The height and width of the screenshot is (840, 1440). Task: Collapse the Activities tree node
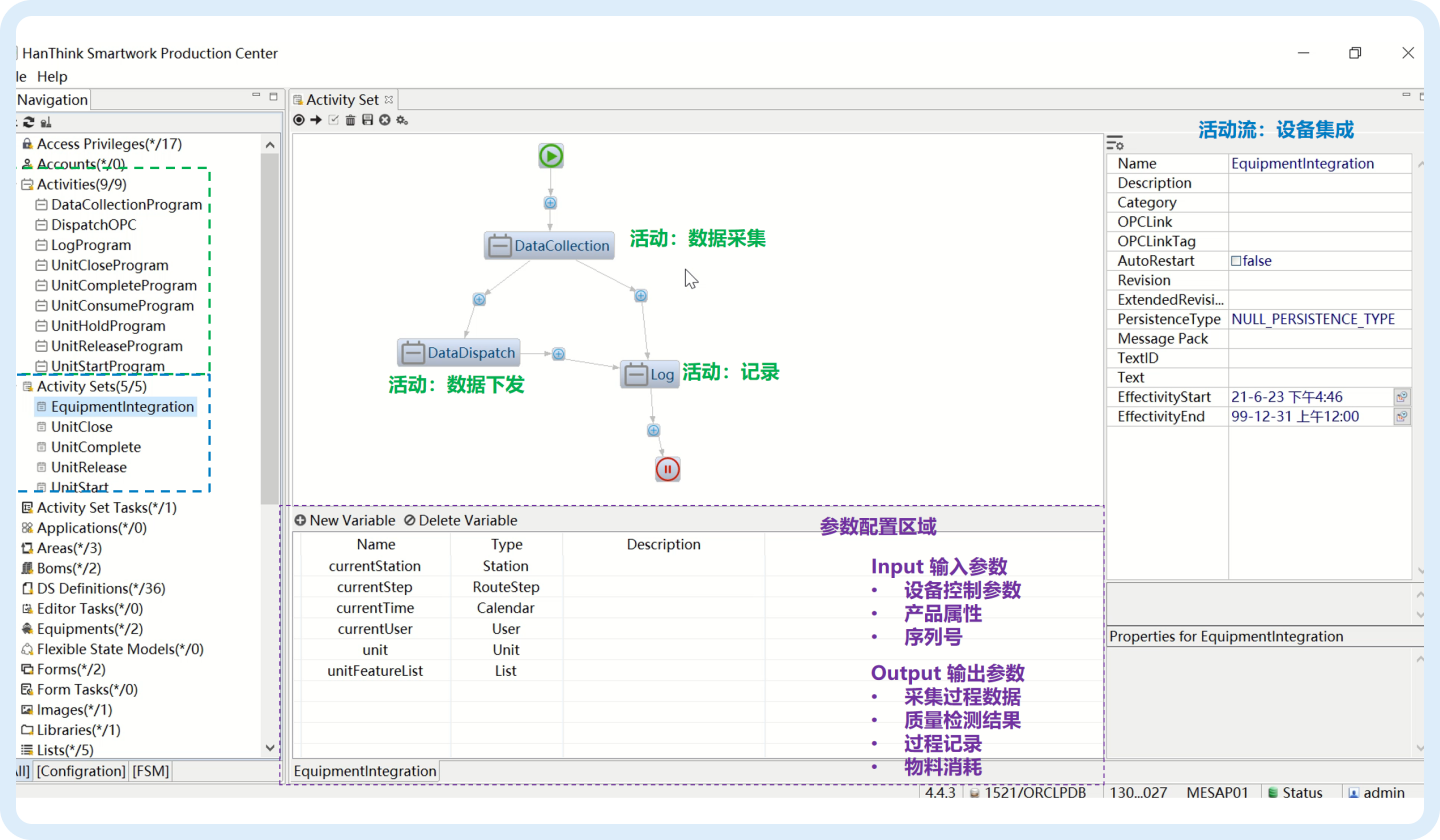(27, 185)
